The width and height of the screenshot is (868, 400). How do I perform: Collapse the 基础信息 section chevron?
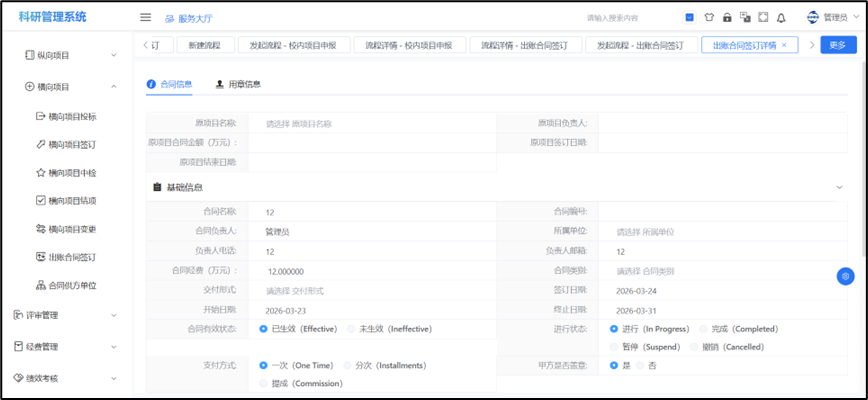pos(839,187)
